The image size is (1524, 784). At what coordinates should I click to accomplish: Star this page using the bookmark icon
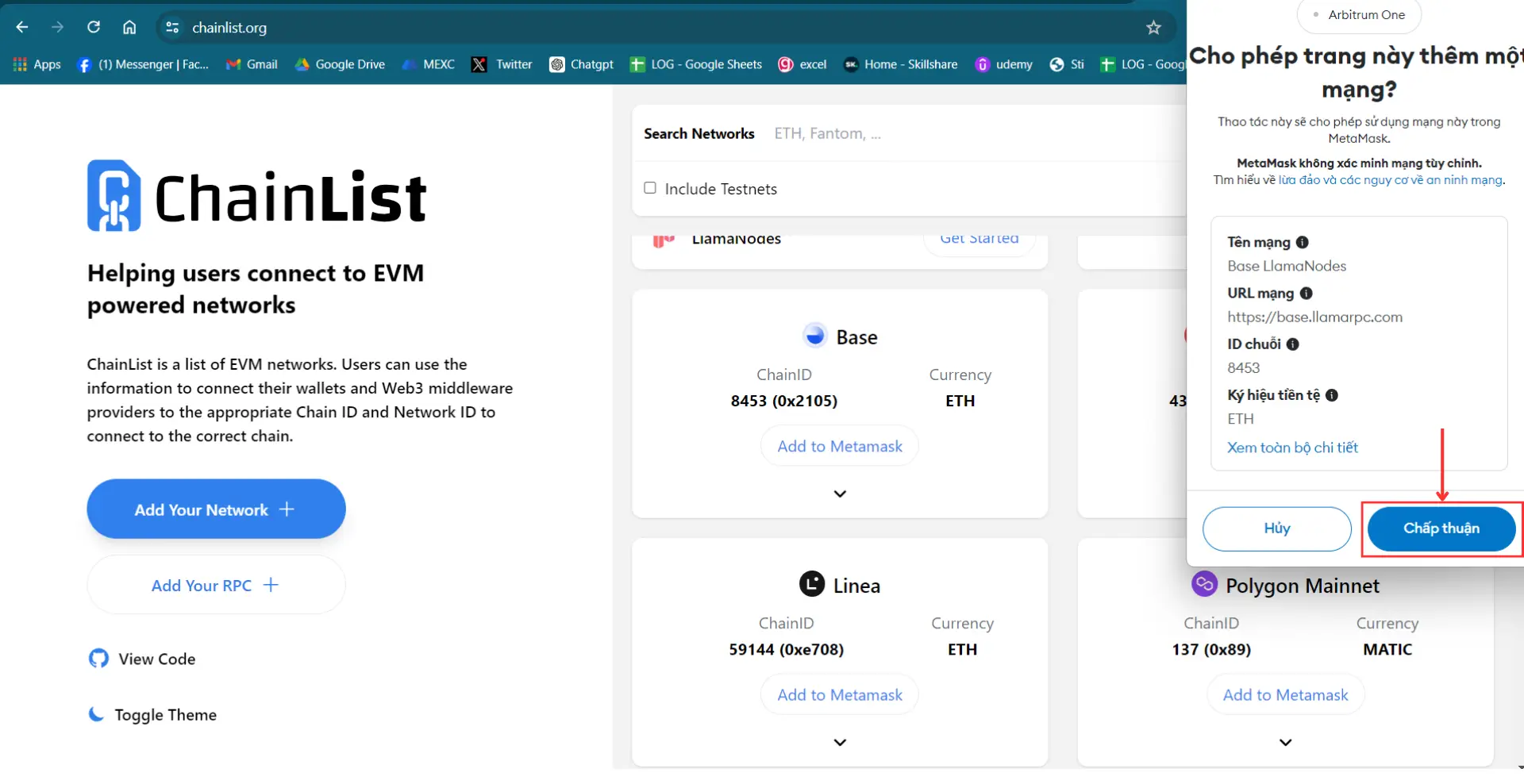coord(1153,27)
